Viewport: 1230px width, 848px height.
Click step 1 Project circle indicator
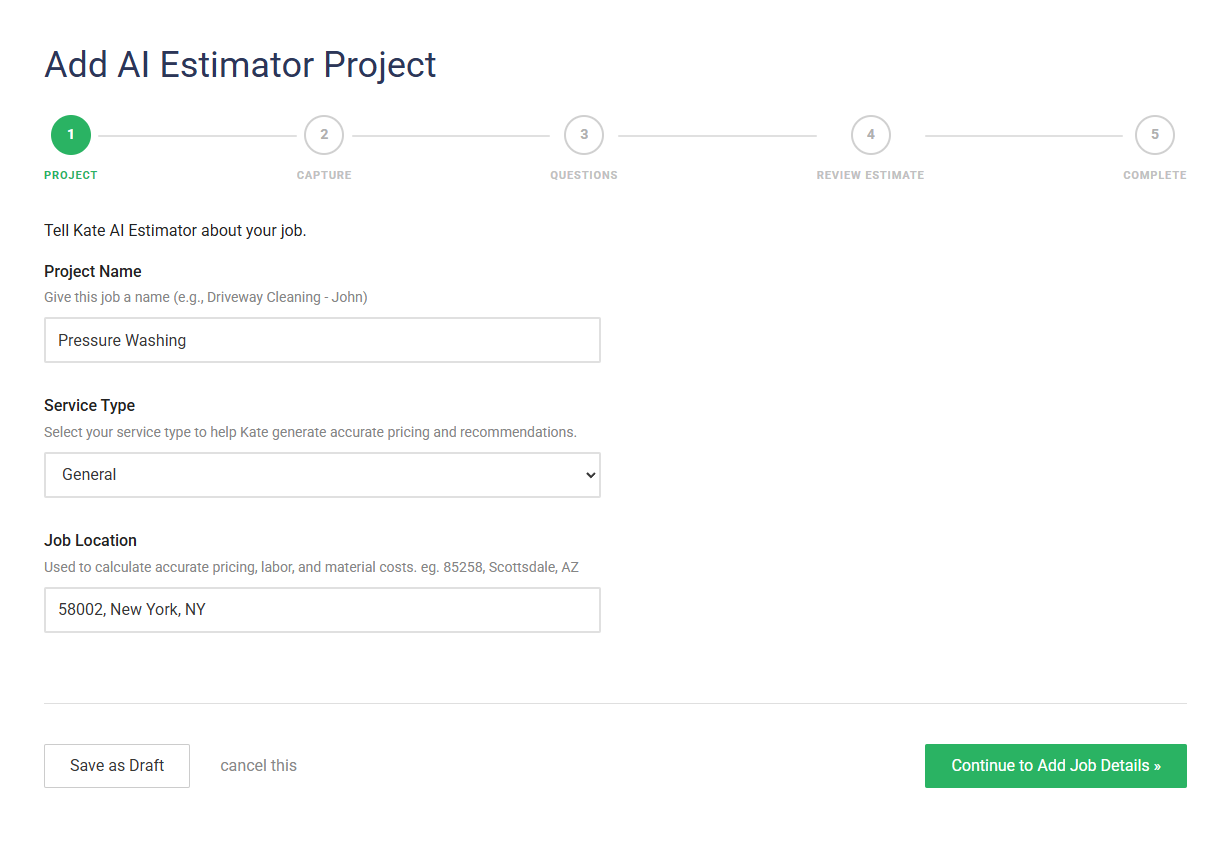click(x=70, y=134)
